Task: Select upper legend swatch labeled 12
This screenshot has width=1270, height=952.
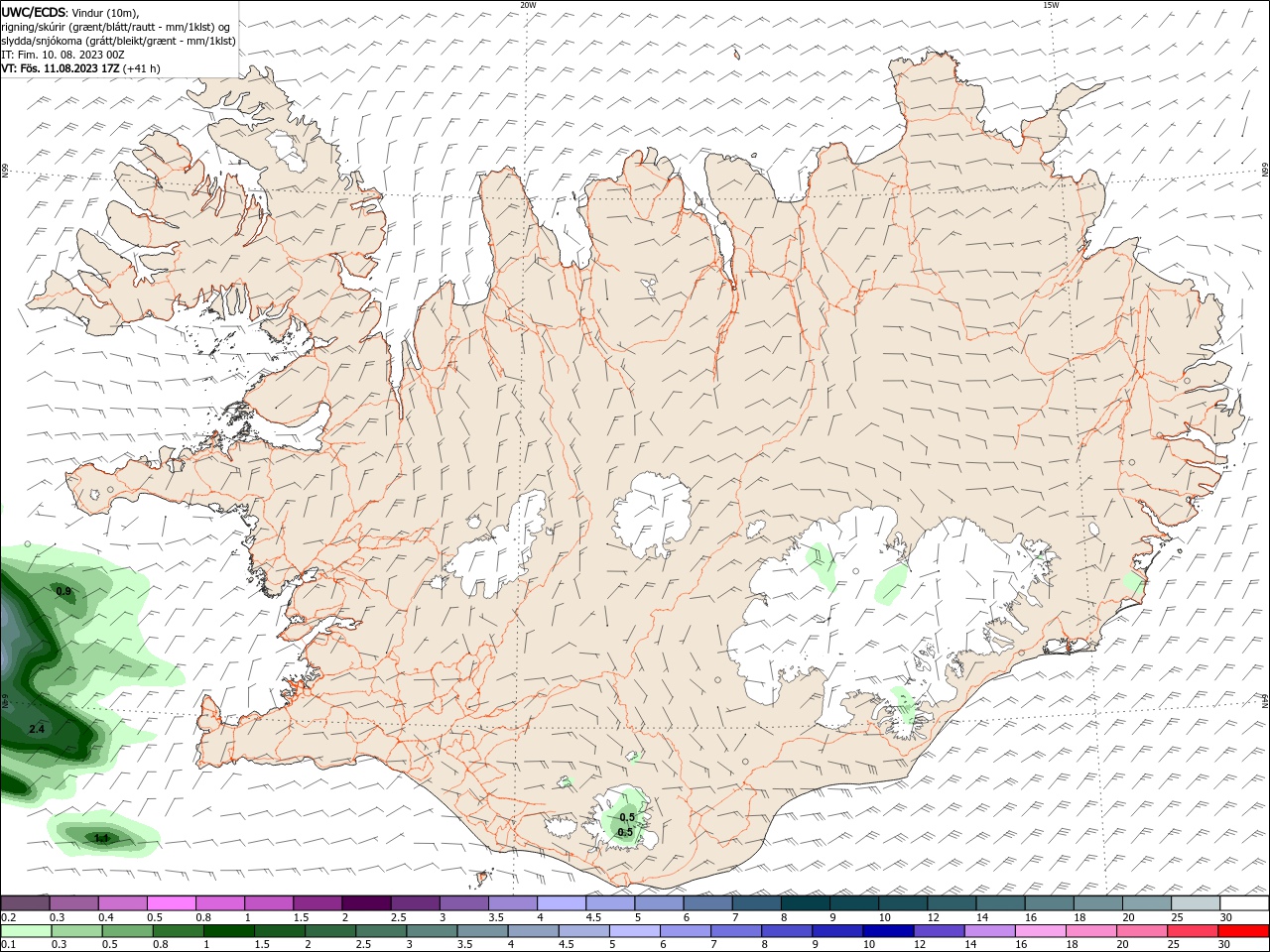Action: pos(951,903)
